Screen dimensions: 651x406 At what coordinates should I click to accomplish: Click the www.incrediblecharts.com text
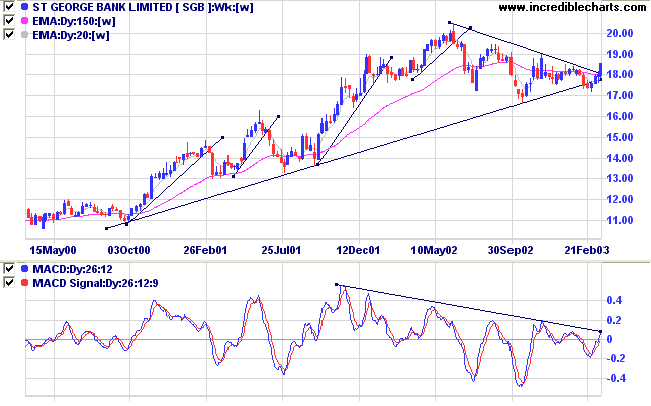tap(572, 7)
